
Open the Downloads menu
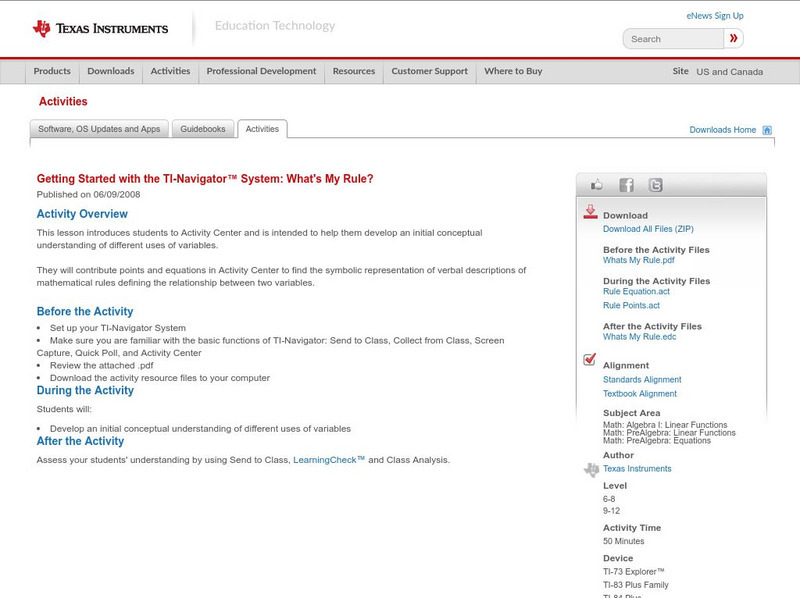pos(111,71)
